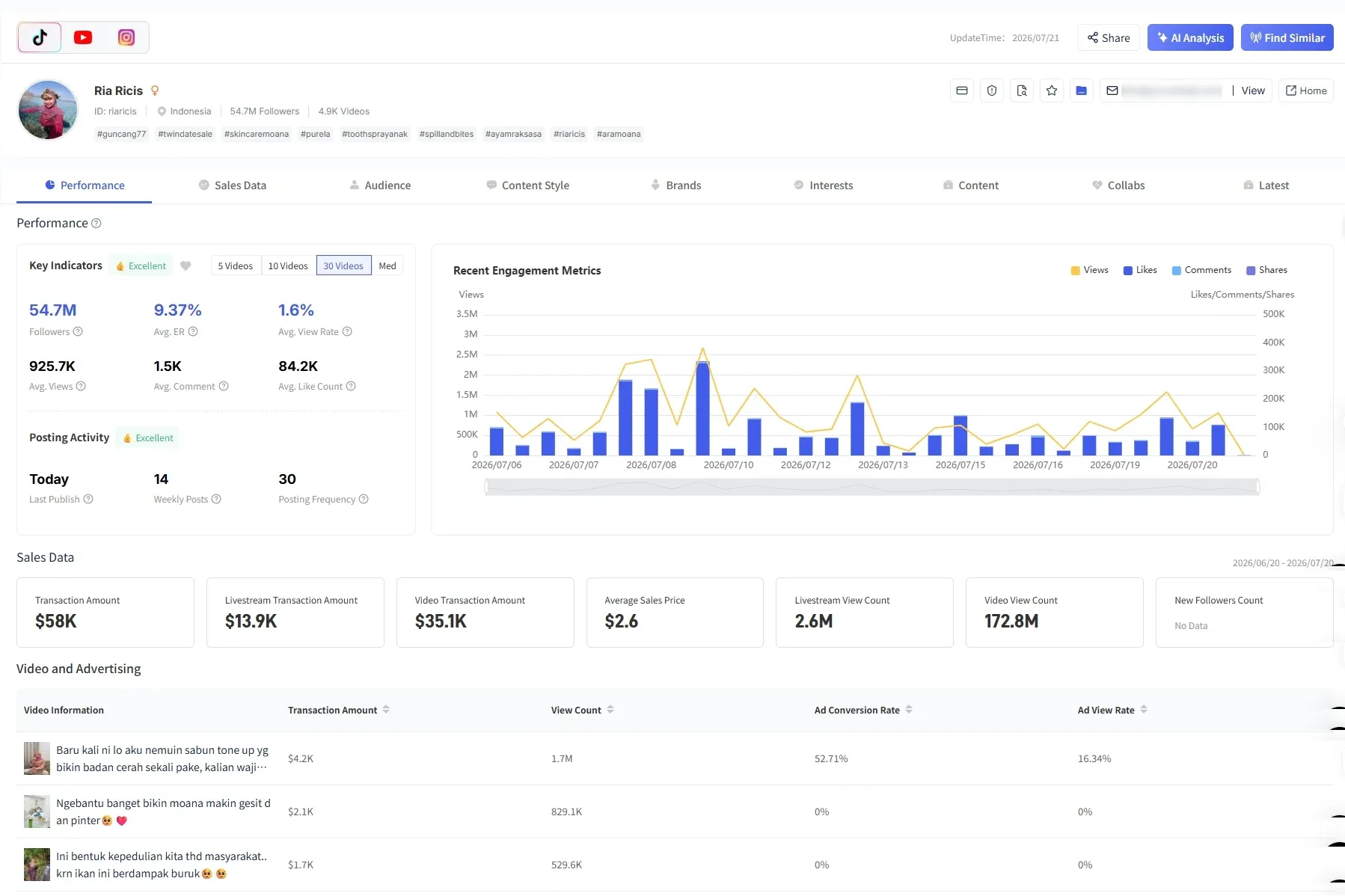Select the 30 Videos range option

coord(343,266)
